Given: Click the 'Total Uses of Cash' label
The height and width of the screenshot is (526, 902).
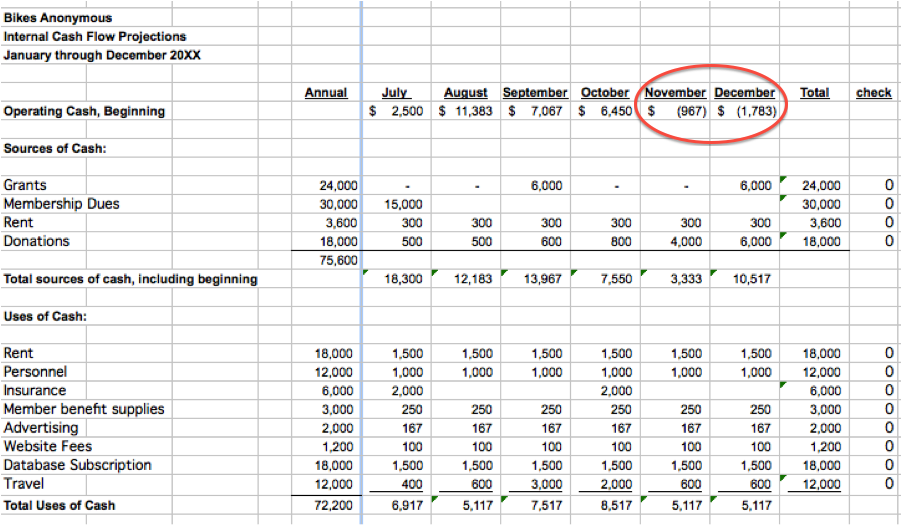Looking at the screenshot, I should (59, 505).
